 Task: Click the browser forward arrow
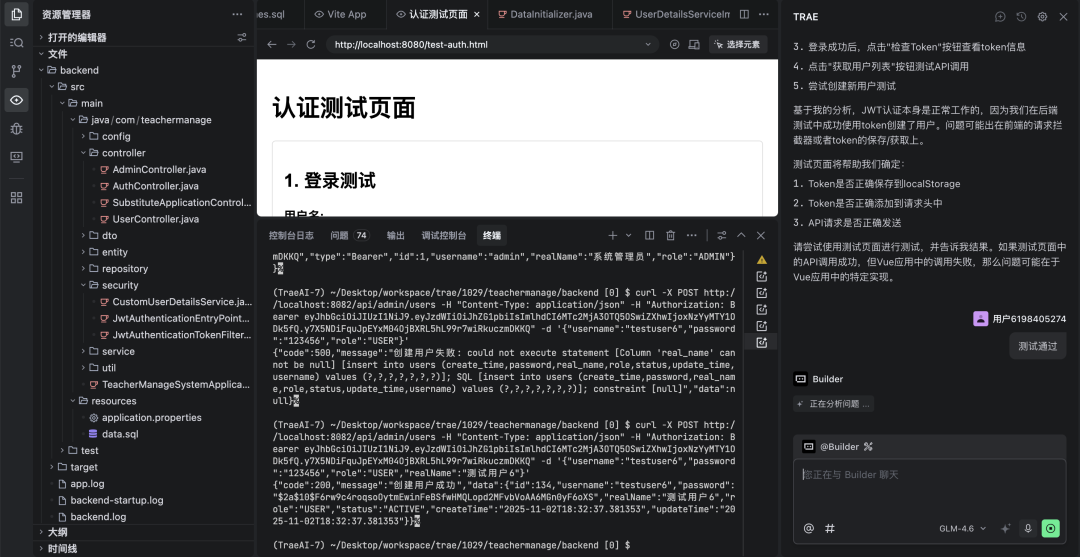pos(291,44)
